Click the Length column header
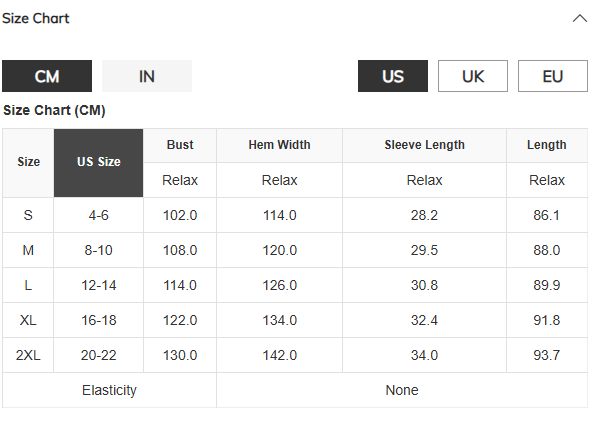Image resolution: width=606 pixels, height=427 pixels. (547, 145)
